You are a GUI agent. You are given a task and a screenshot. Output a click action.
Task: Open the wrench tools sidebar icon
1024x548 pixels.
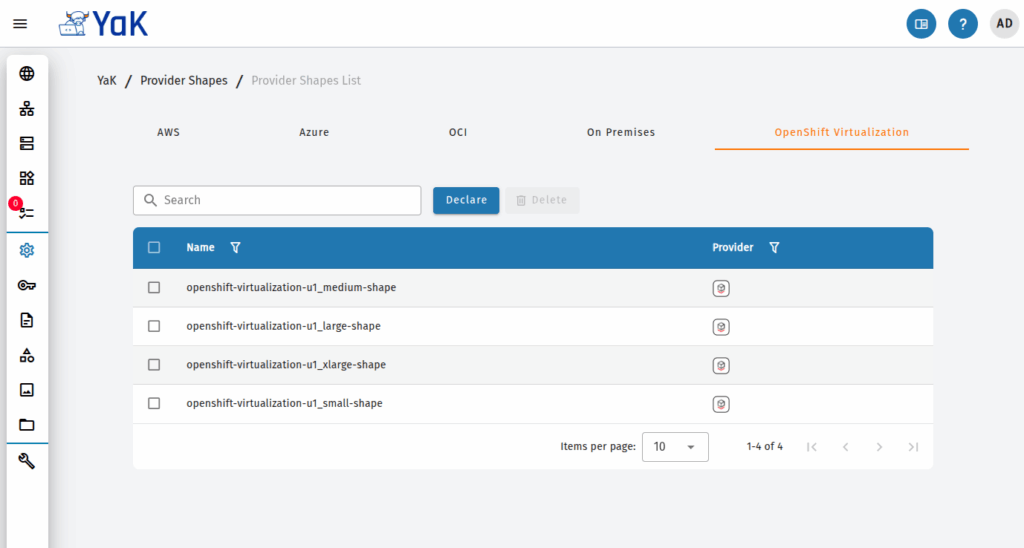(x=27, y=461)
